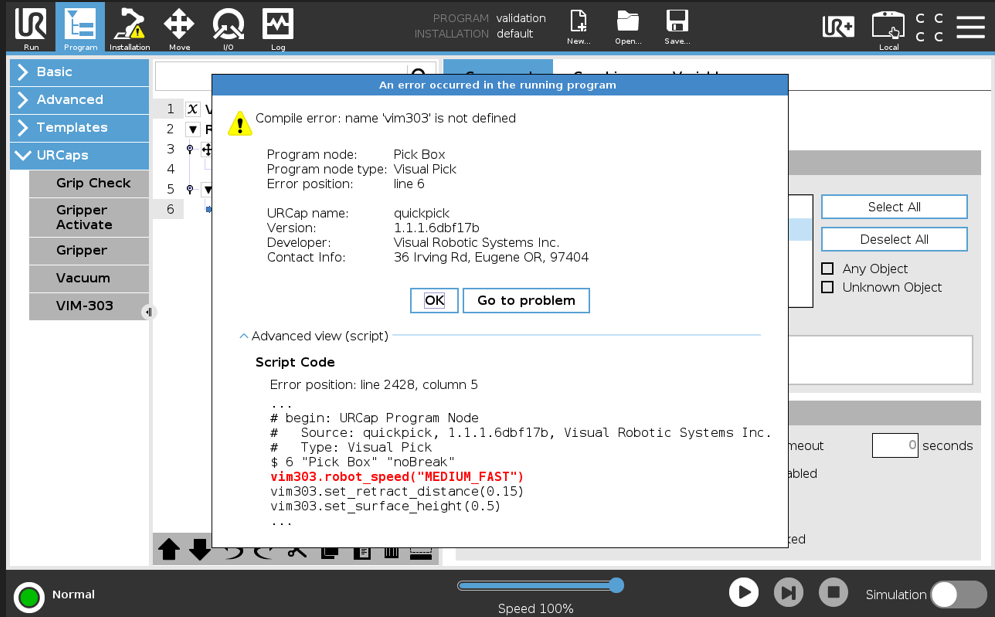The height and width of the screenshot is (617, 995).
Task: Click vim303.set_surface_height(0.5) line
Action: coord(385,506)
